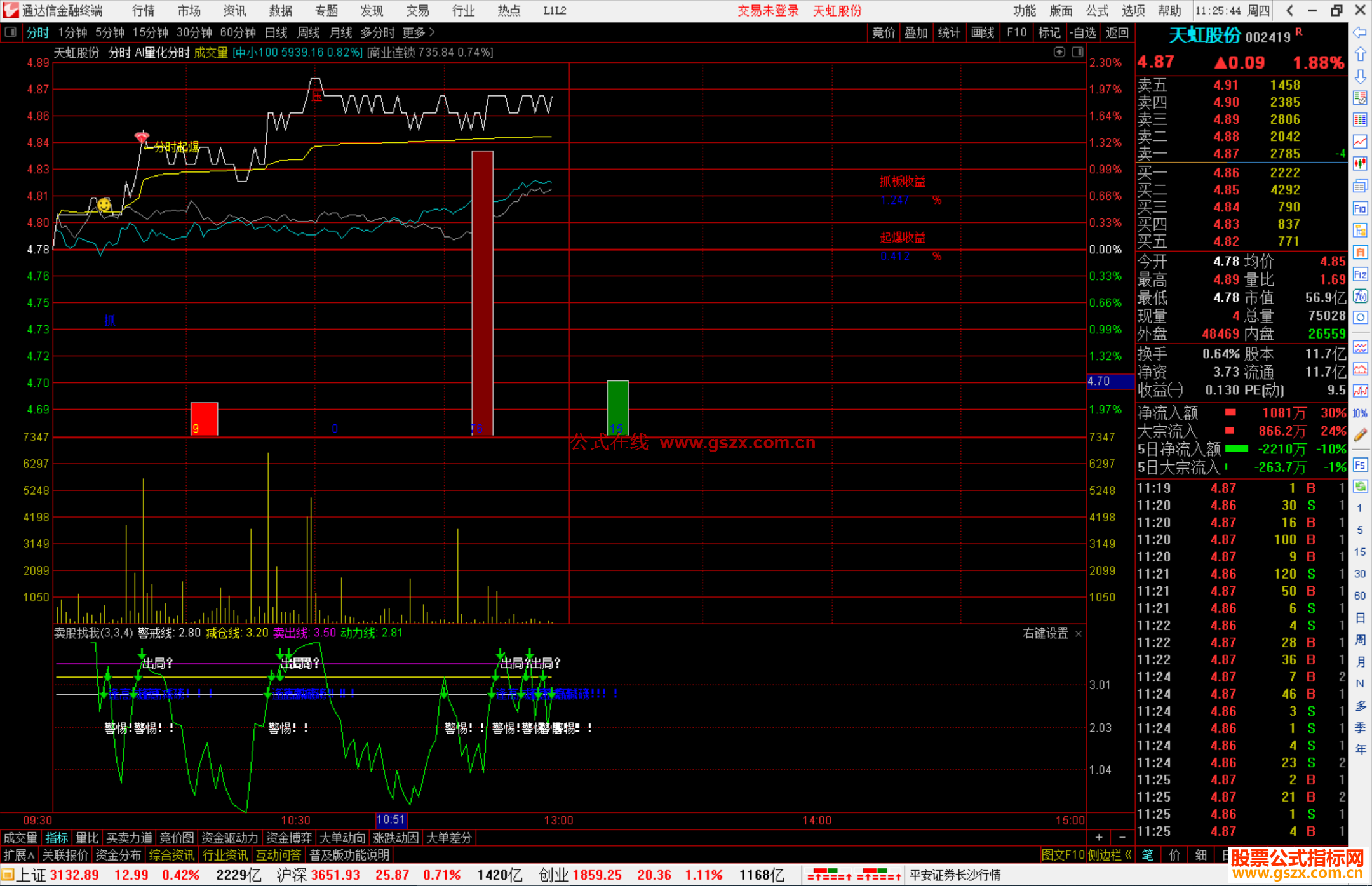Click the F10 icon in right sidebar
This screenshot has height=886, width=1372.
(x=1360, y=208)
